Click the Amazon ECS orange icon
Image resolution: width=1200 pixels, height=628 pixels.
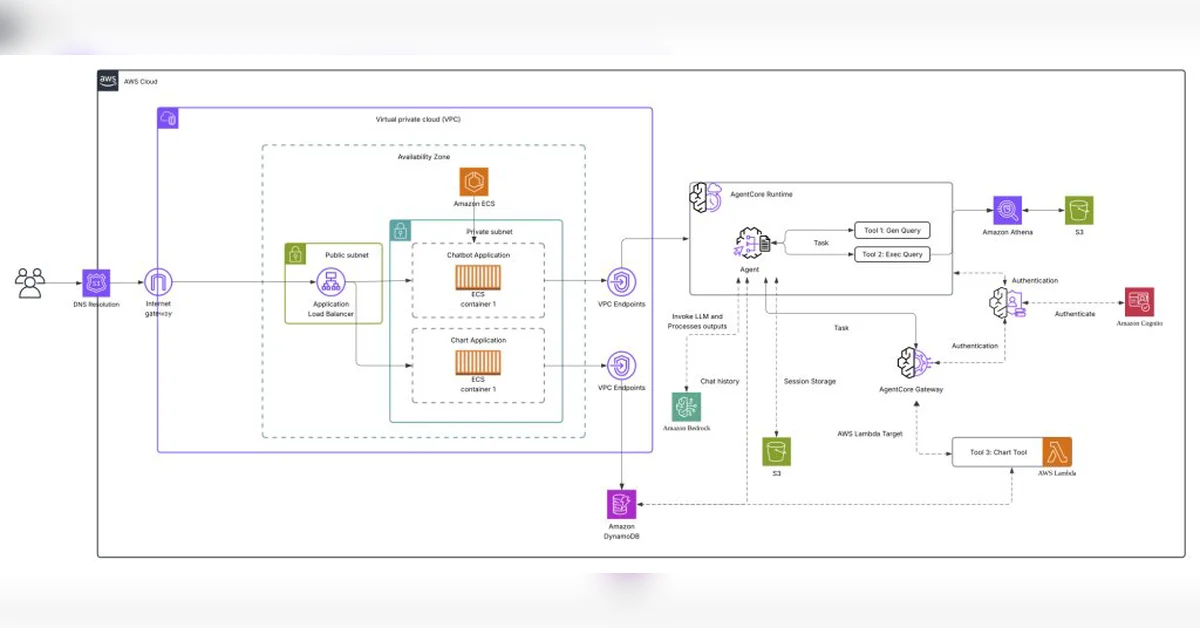[473, 182]
